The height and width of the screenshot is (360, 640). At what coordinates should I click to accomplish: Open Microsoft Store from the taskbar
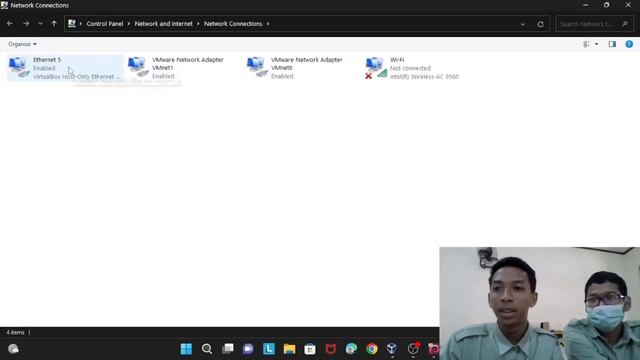point(310,349)
